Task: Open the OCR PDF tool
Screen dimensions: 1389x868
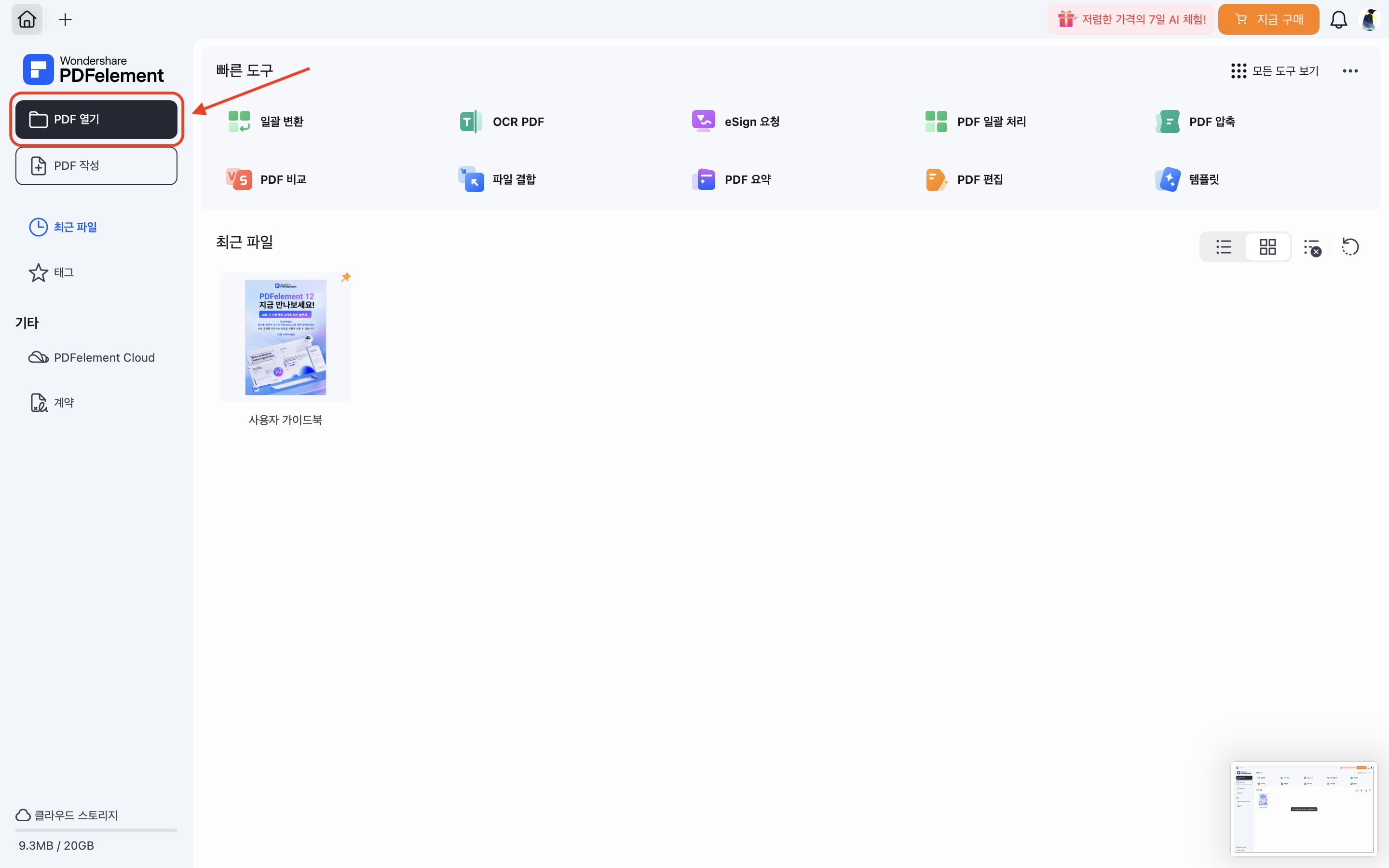Action: tap(502, 122)
